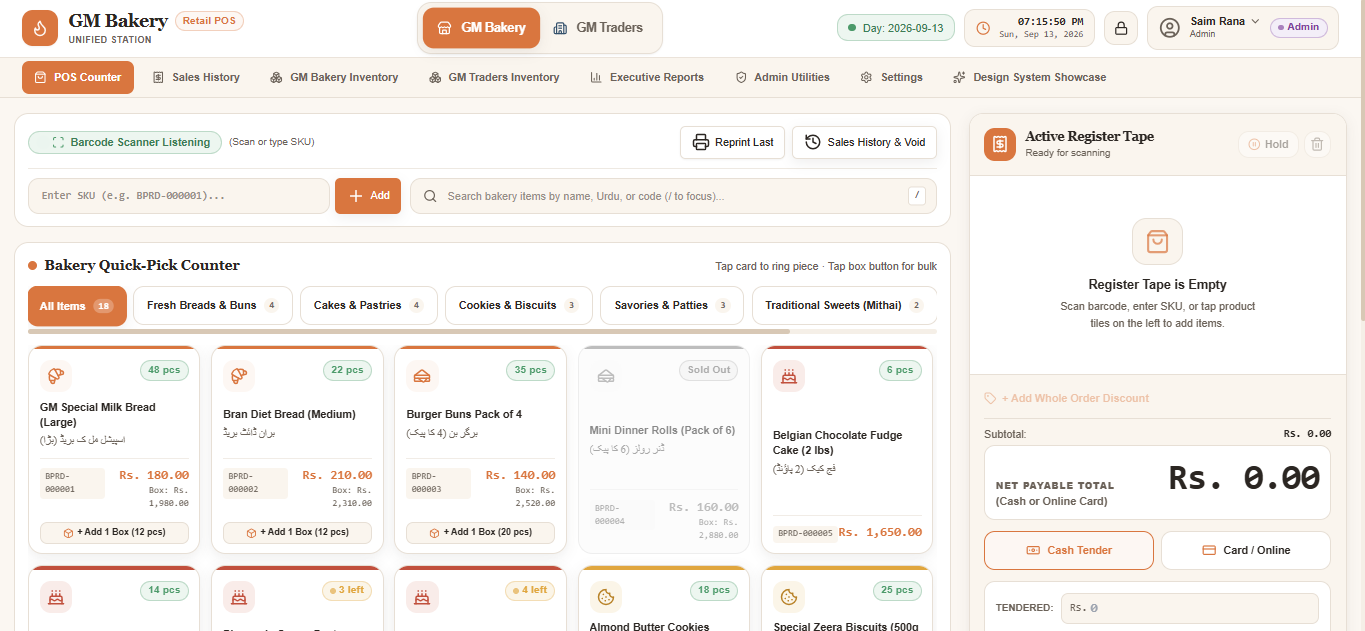
Task: Hold the current register tape
Action: tap(1268, 144)
